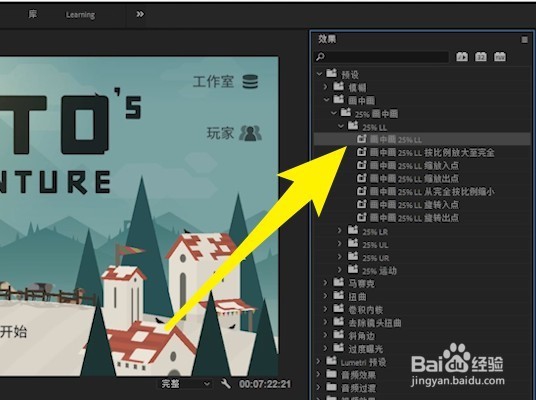Collapse the 25% LL folder
Viewport: 536px width, 400px height.
pyautogui.click(x=341, y=126)
